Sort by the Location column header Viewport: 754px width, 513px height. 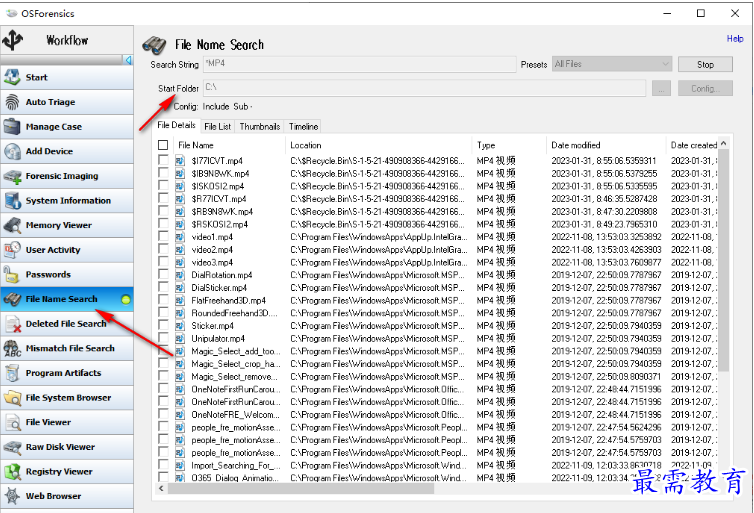click(x=378, y=145)
